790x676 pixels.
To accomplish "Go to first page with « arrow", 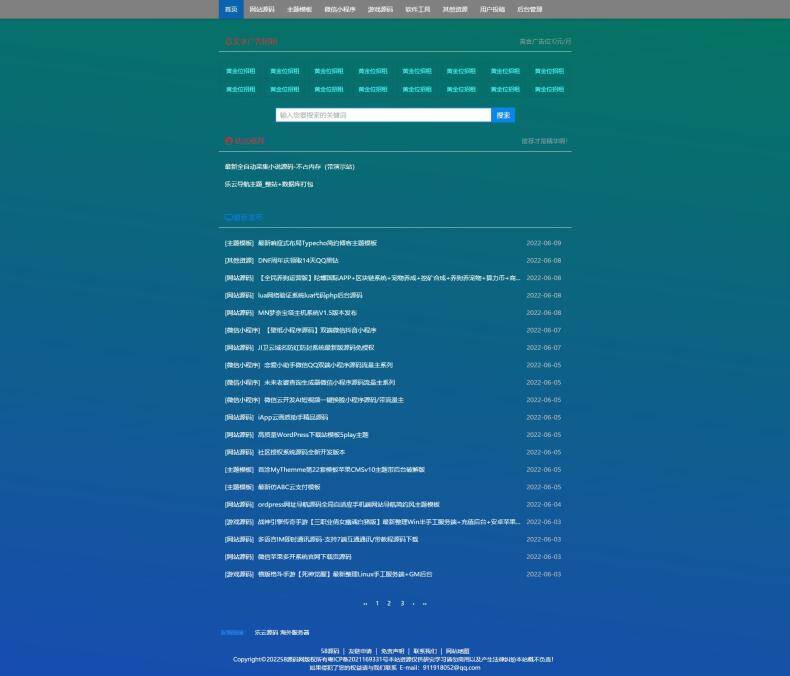I will [x=365, y=603].
